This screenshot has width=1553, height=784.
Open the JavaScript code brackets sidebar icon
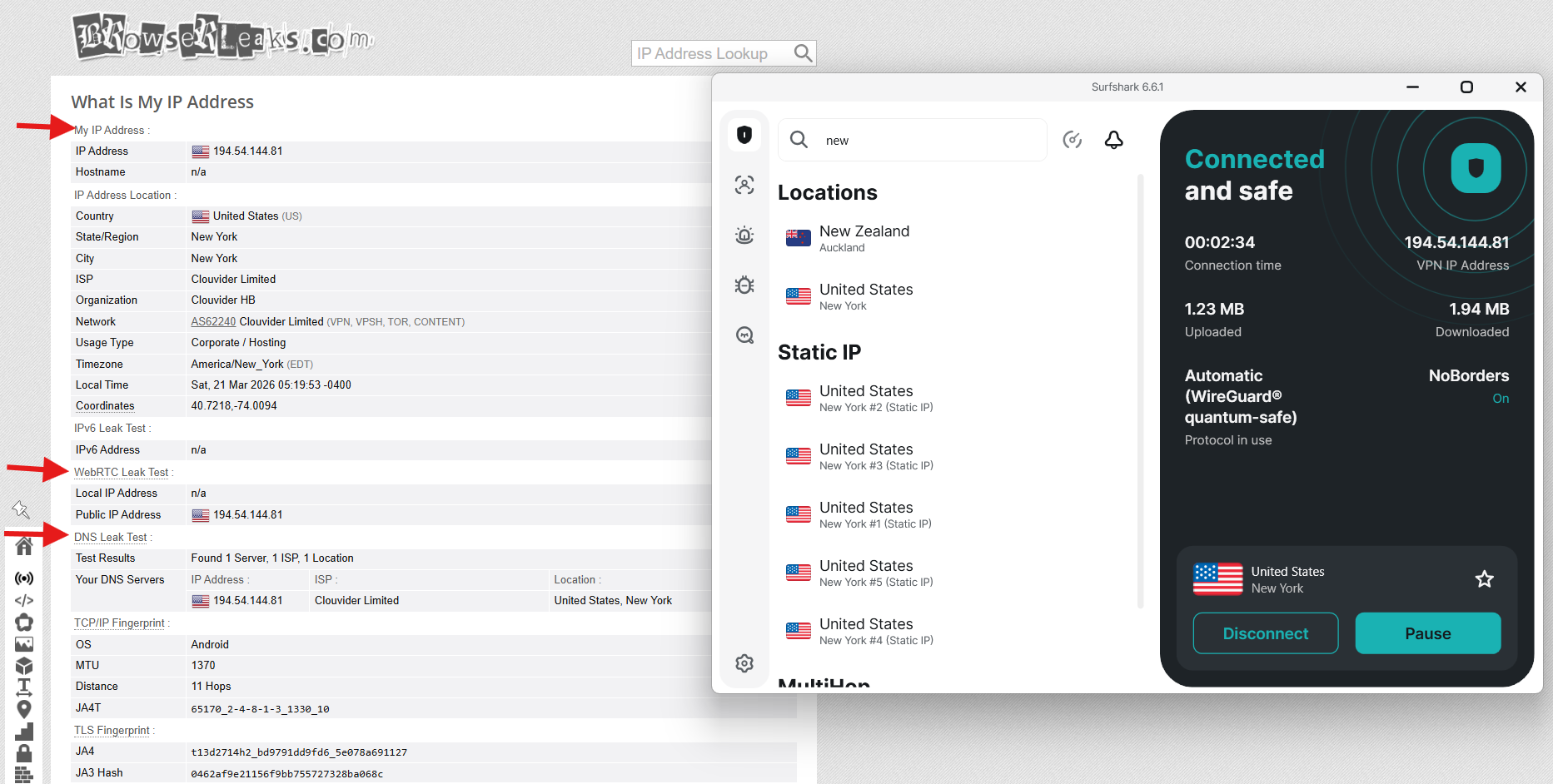24,600
